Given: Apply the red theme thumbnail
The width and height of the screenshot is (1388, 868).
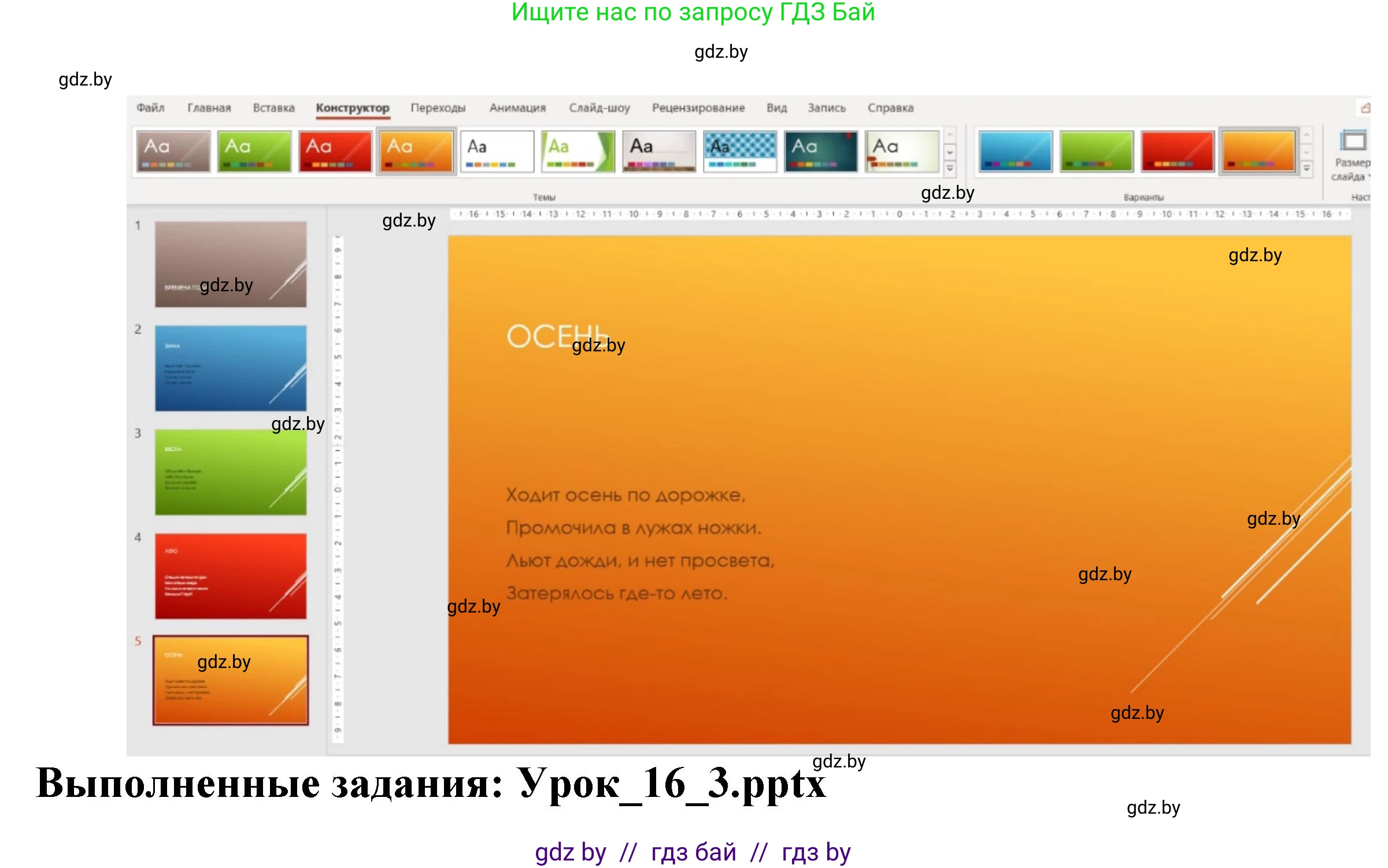Looking at the screenshot, I should point(335,151).
